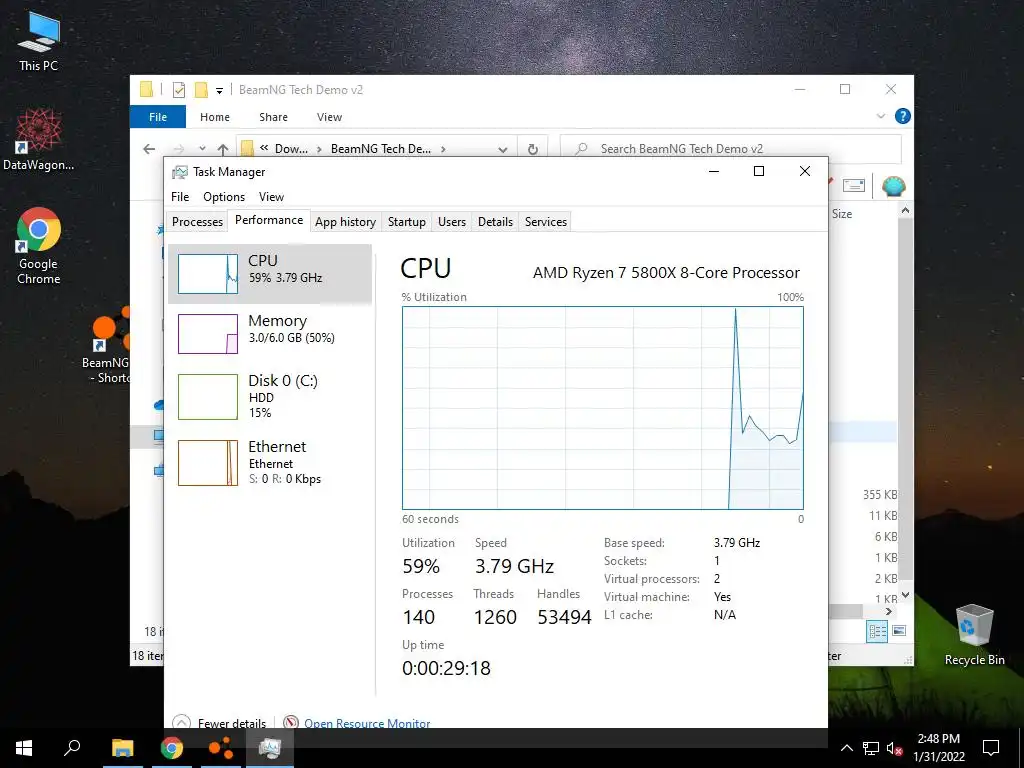This screenshot has width=1024, height=768.
Task: Select the Performance tab
Action: [269, 220]
